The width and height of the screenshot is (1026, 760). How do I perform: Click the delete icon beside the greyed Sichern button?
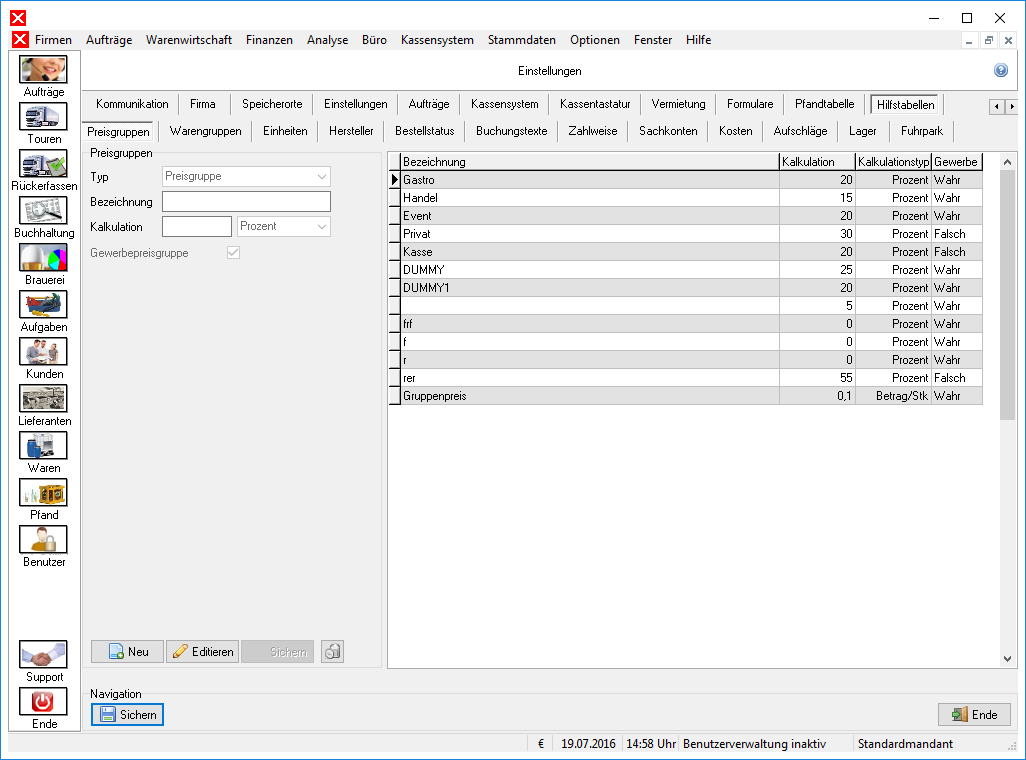click(332, 651)
